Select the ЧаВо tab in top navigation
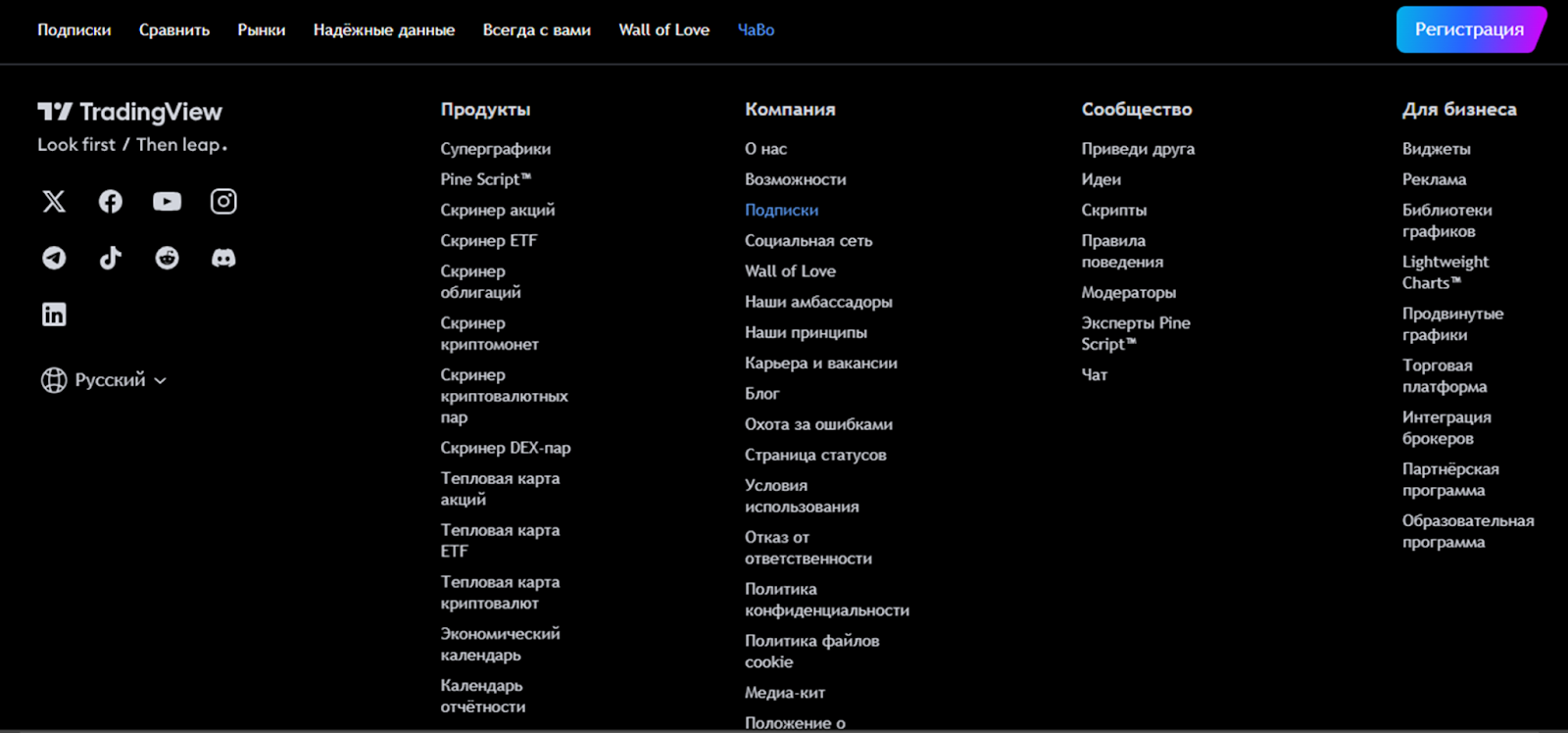Screen dimensions: 1568x733 [756, 30]
